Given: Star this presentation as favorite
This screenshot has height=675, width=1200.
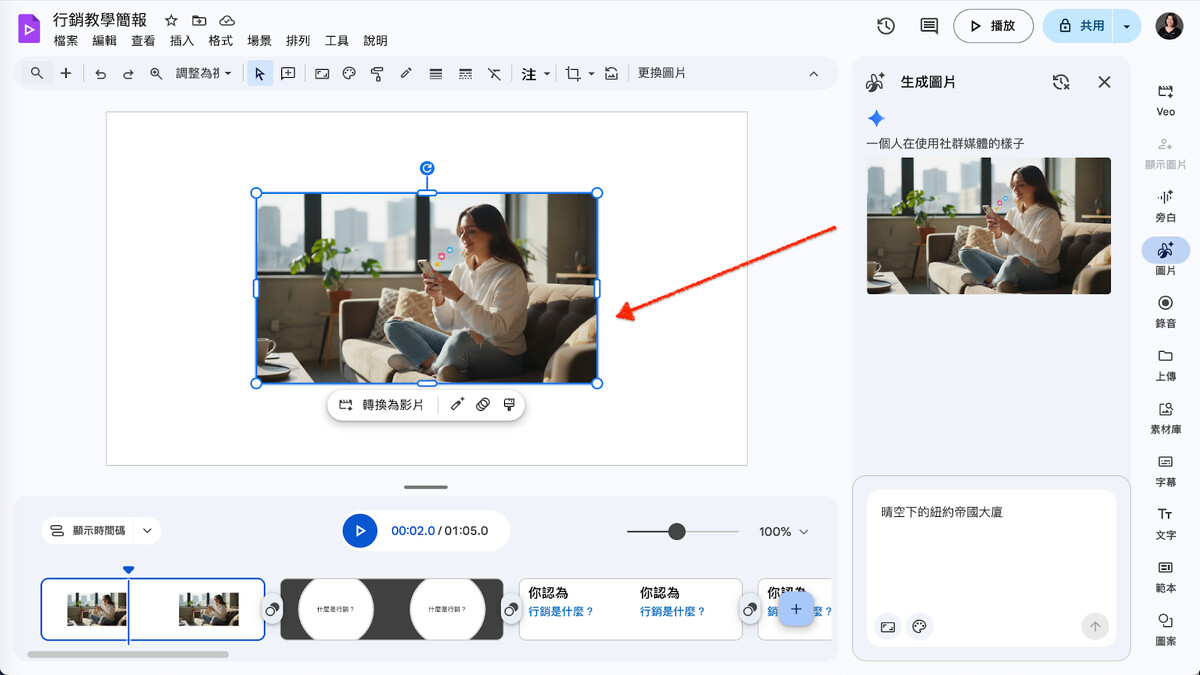Looking at the screenshot, I should pos(171,21).
